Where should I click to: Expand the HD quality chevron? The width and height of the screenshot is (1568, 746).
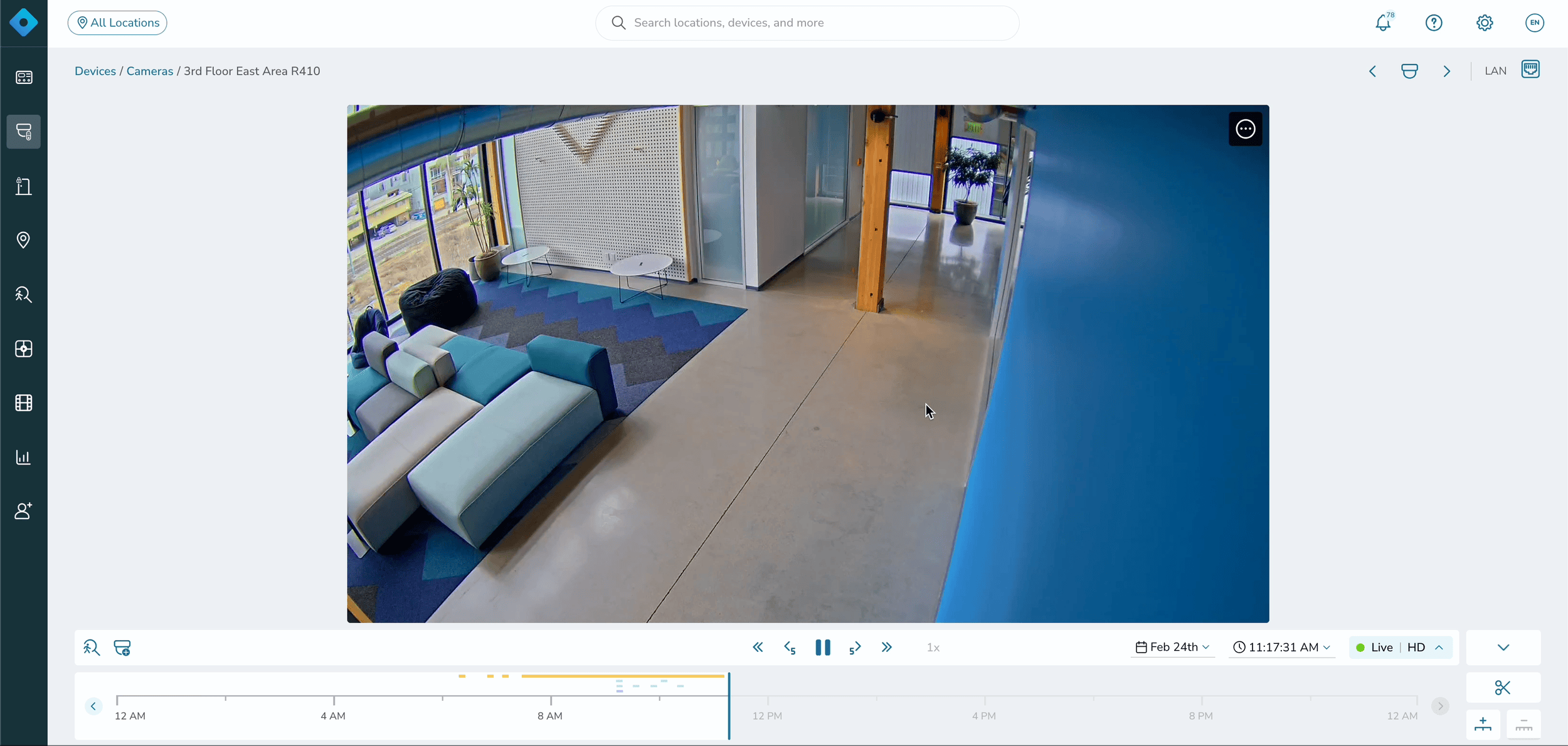1439,648
